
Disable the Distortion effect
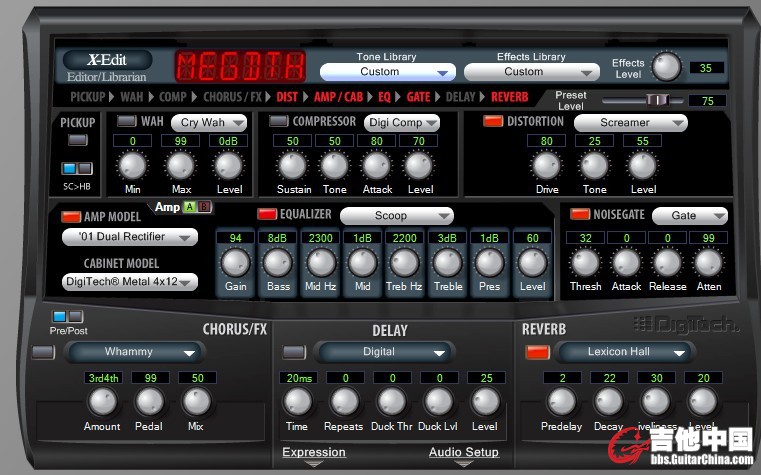click(493, 121)
